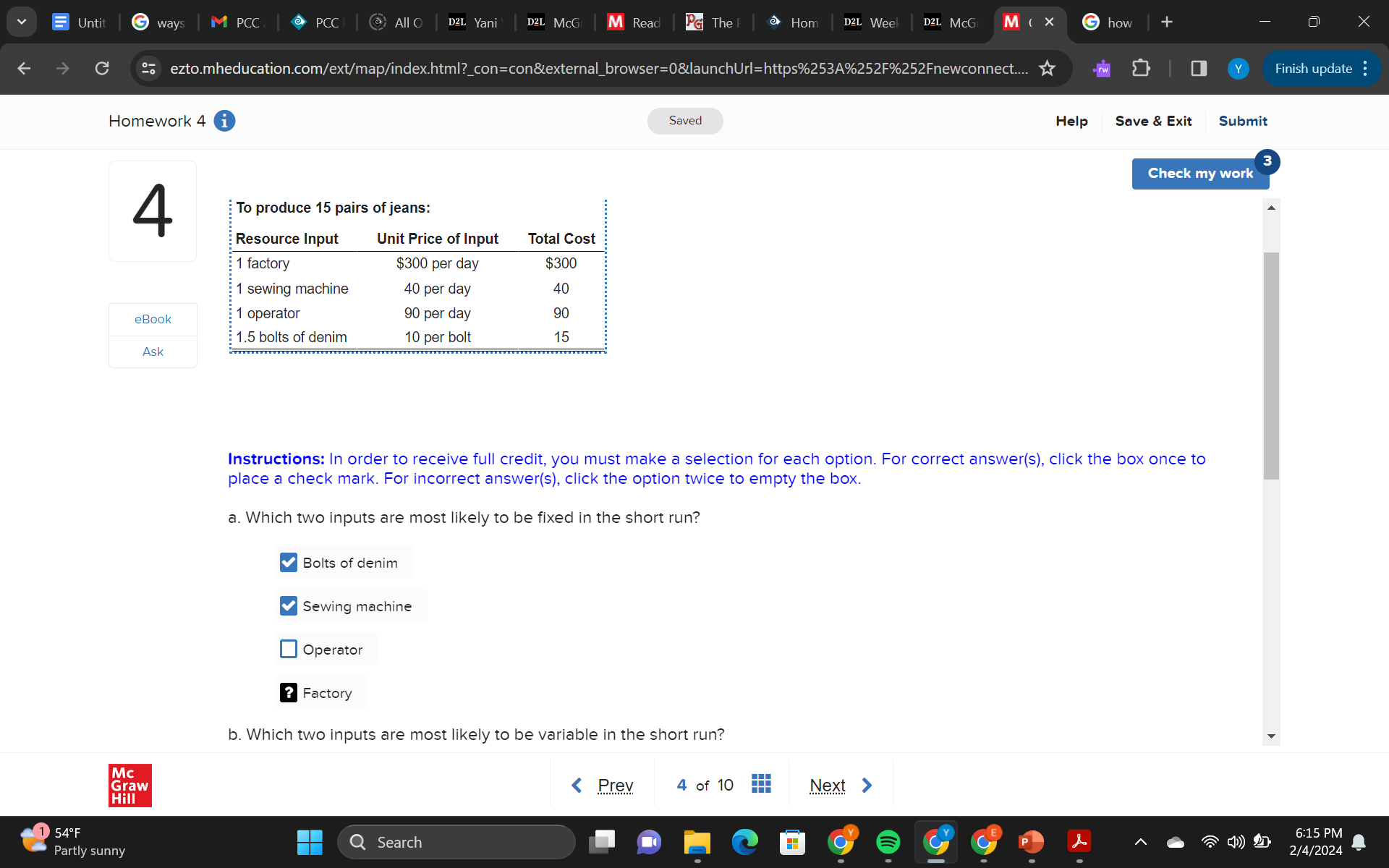Check the Operator checkbox

tap(289, 649)
